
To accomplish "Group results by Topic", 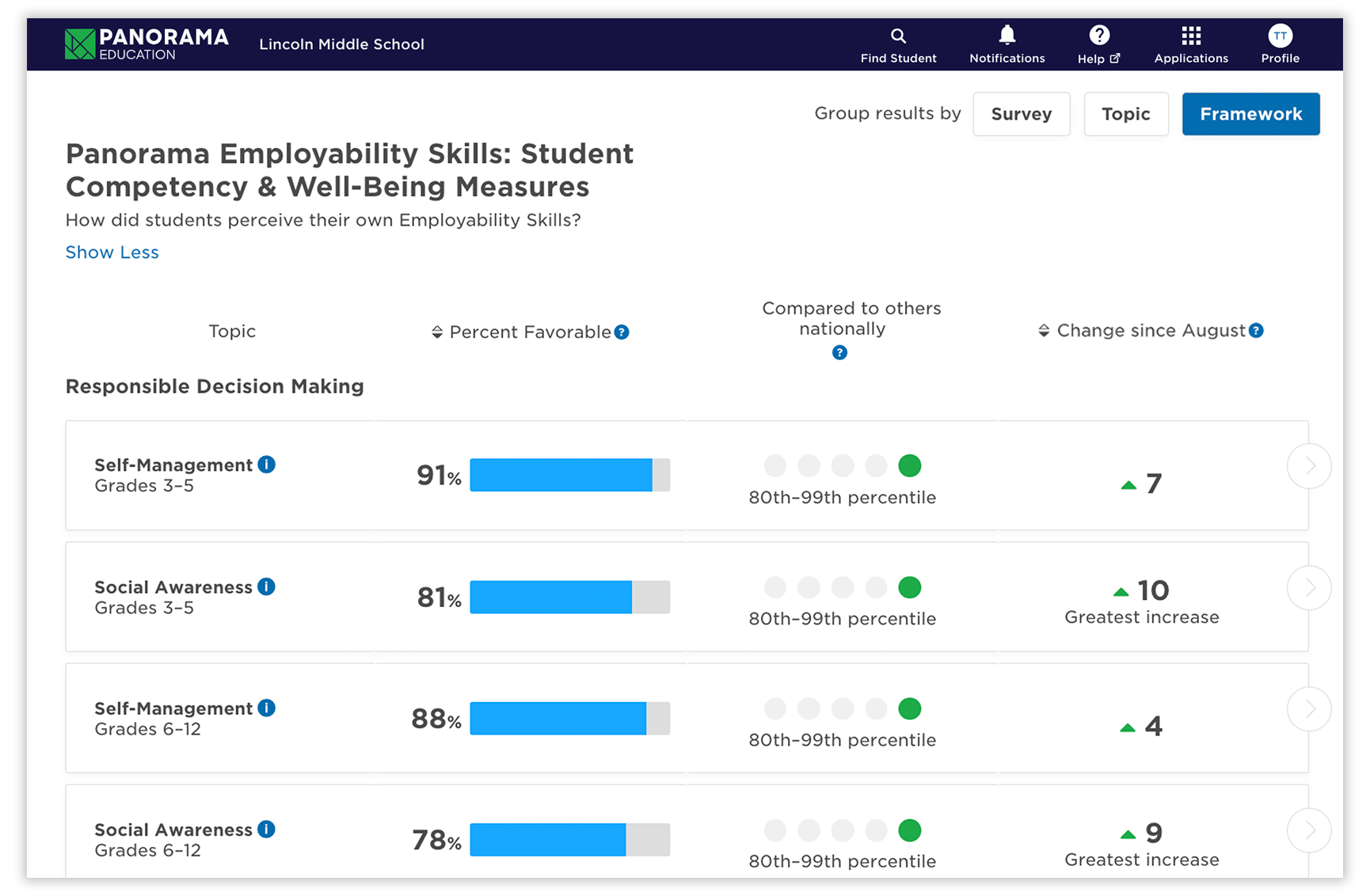I will pyautogui.click(x=1125, y=114).
